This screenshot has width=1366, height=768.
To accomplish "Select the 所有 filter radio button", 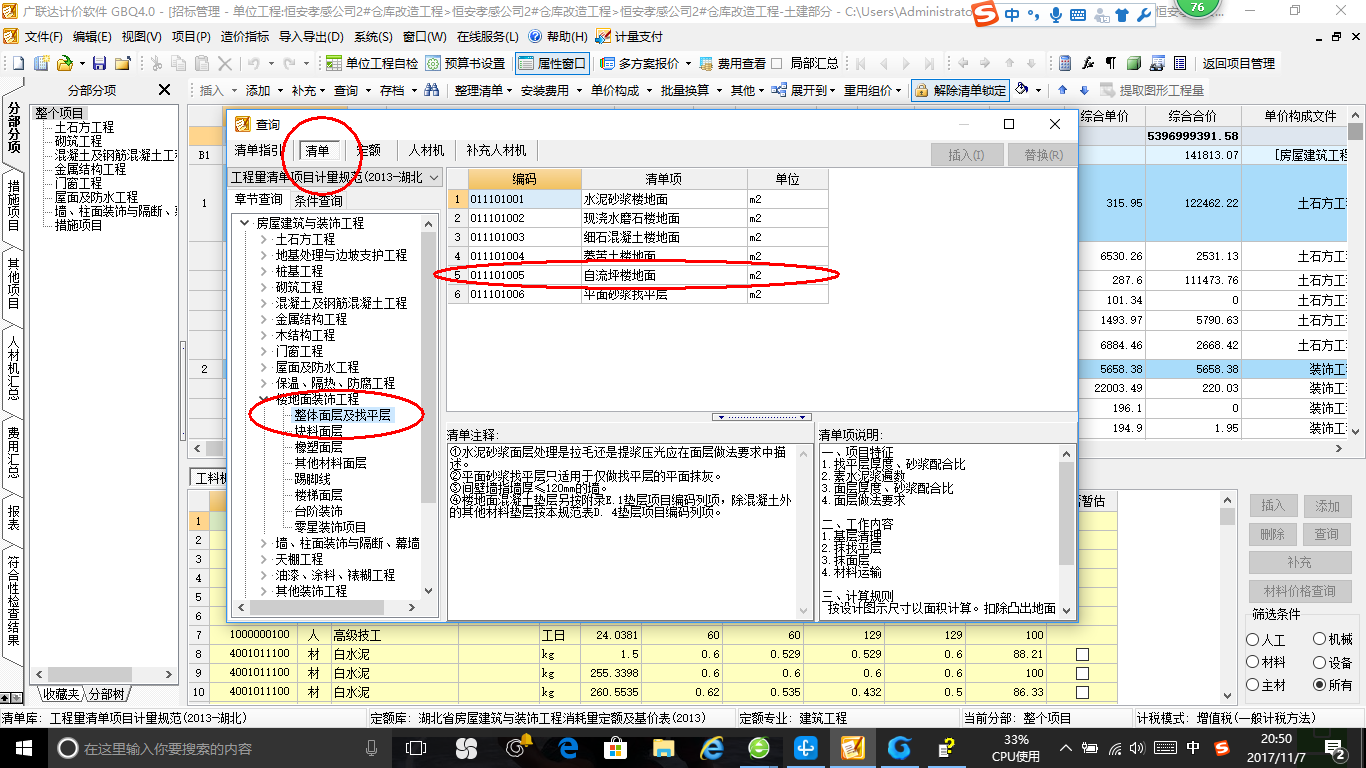I will point(1320,685).
